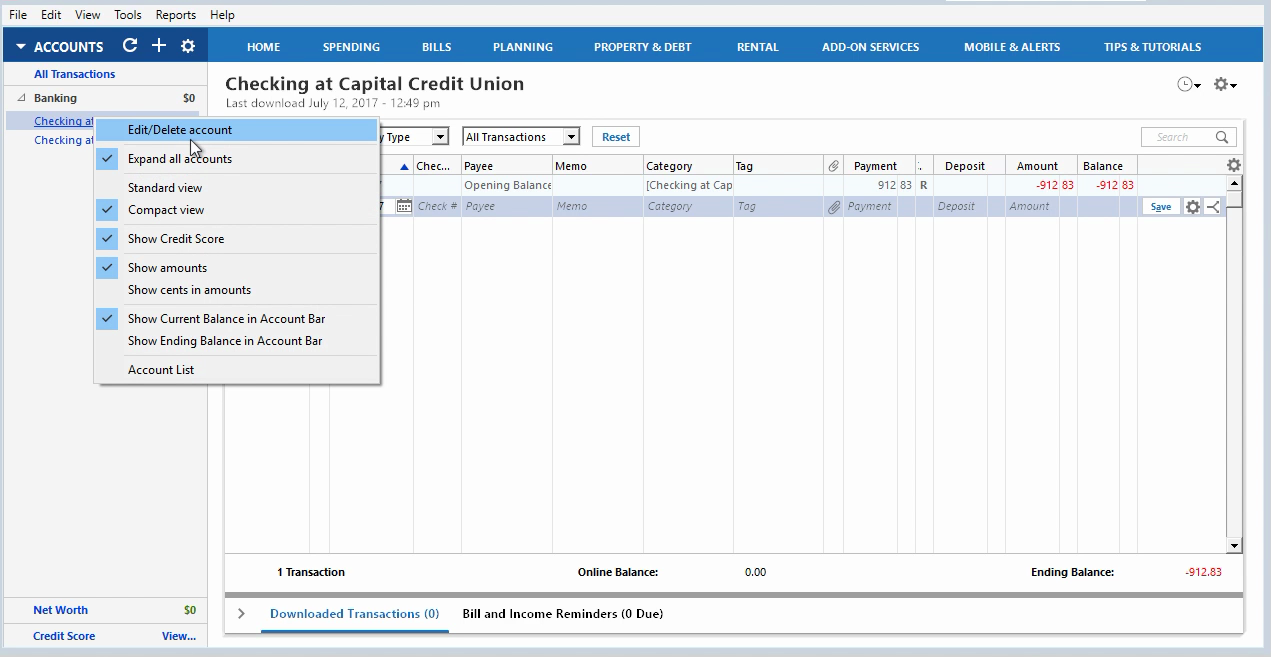Go to the RENTAL tab
The image size is (1271, 657).
click(758, 47)
